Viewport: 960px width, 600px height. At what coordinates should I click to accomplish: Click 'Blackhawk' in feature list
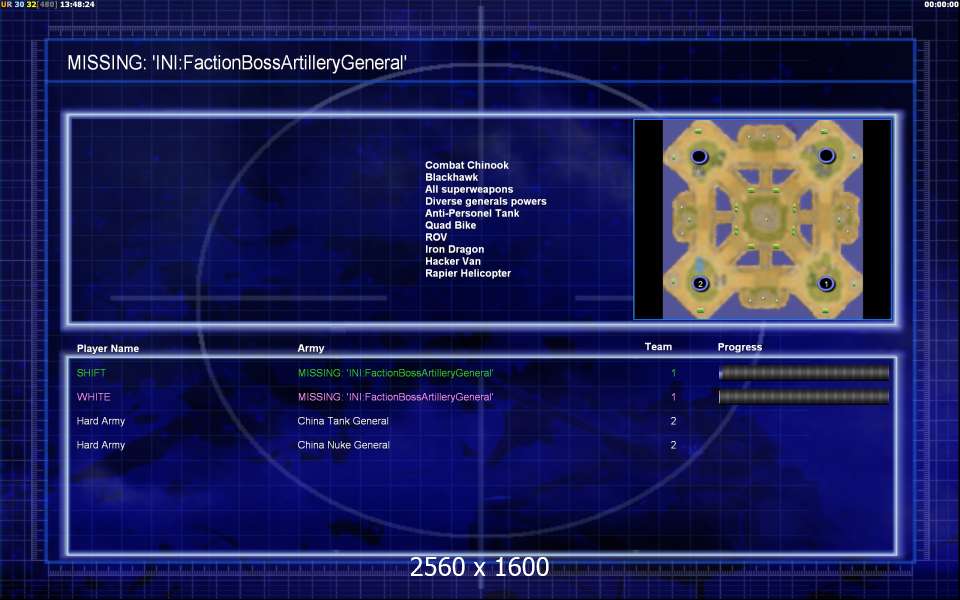(x=451, y=177)
